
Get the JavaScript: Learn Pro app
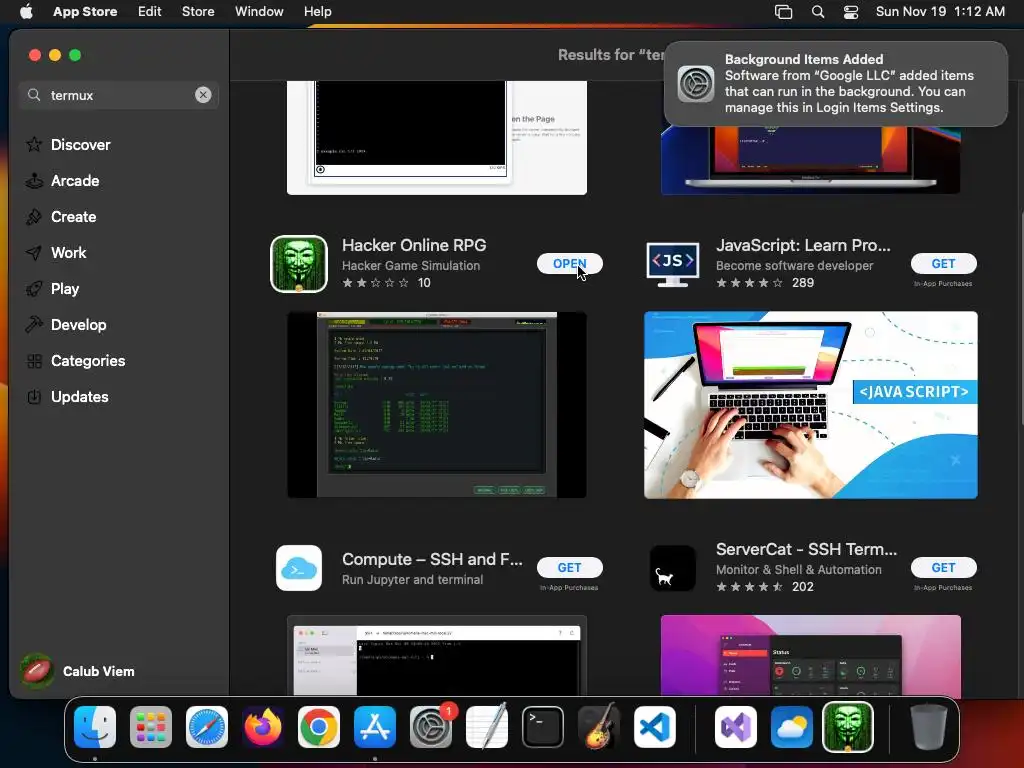944,263
